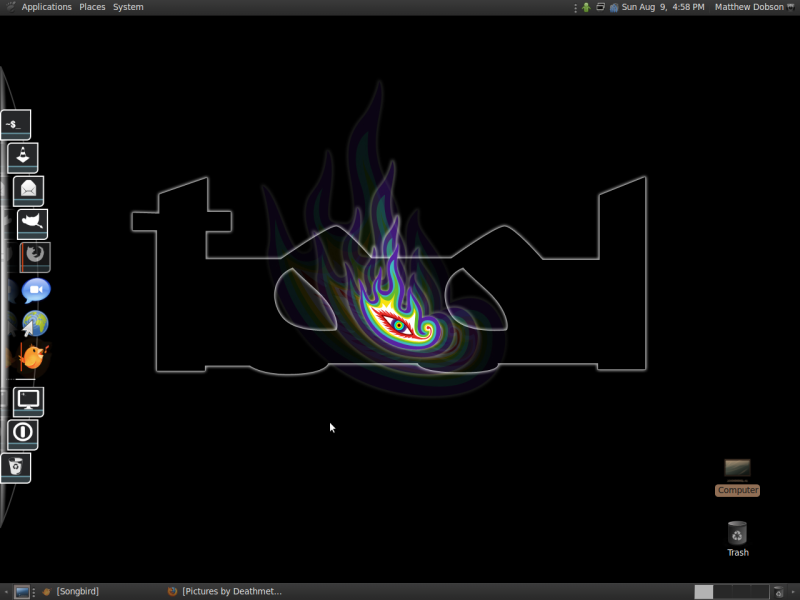Open the Applications menu
The height and width of the screenshot is (600, 800).
pyautogui.click(x=46, y=7)
